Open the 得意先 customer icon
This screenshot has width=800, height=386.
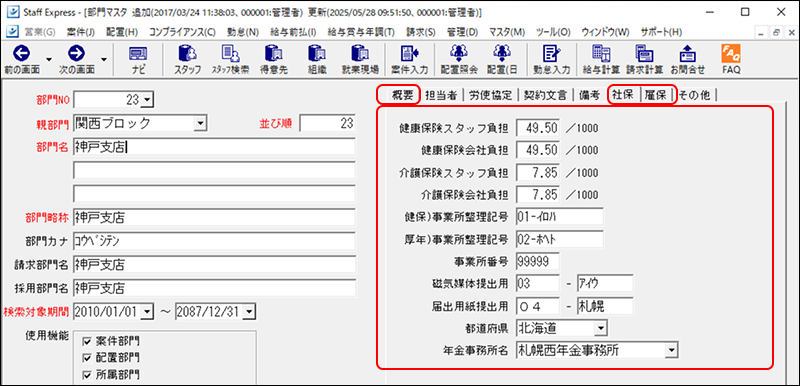[274, 54]
